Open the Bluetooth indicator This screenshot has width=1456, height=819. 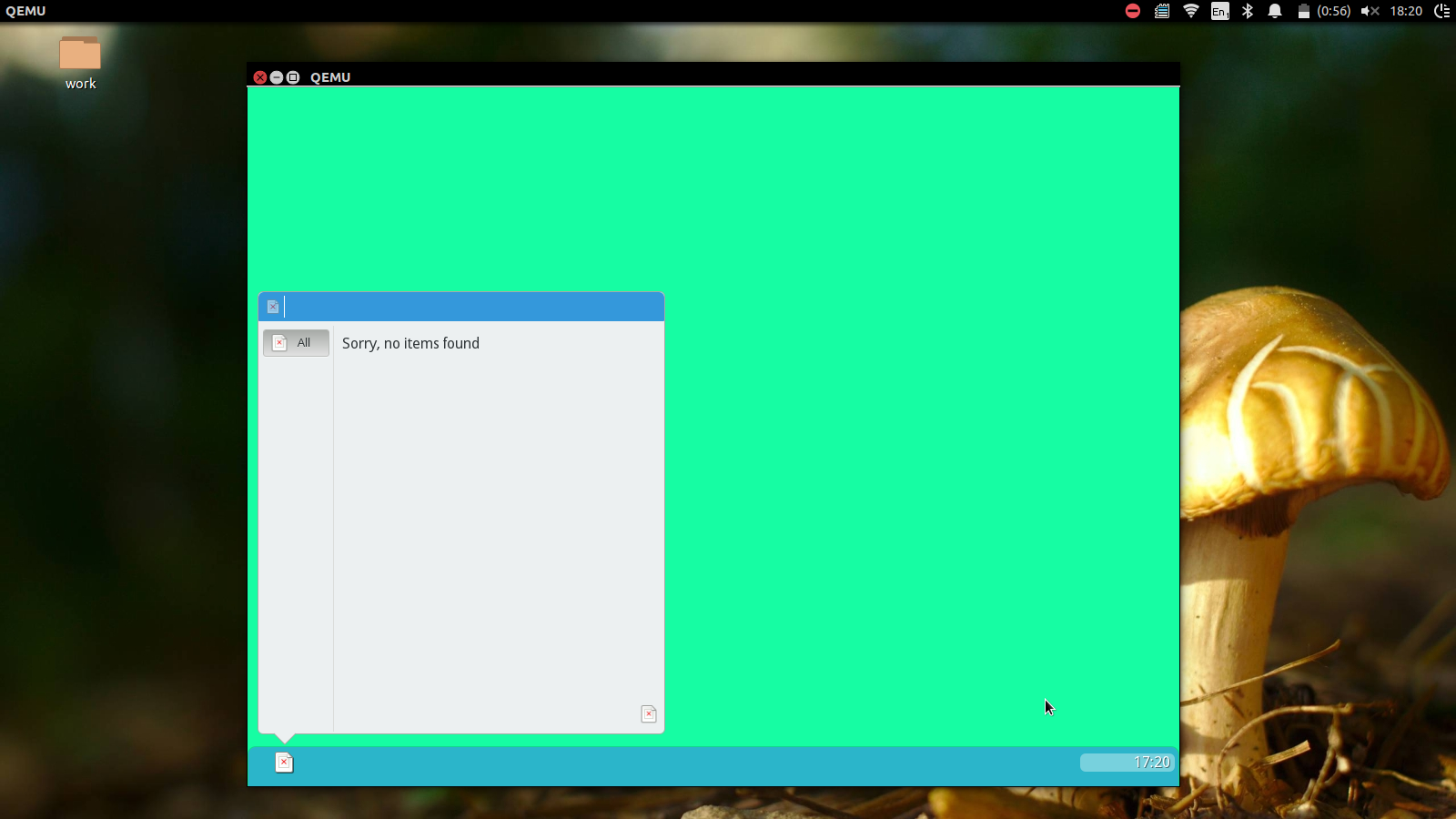tap(1248, 11)
